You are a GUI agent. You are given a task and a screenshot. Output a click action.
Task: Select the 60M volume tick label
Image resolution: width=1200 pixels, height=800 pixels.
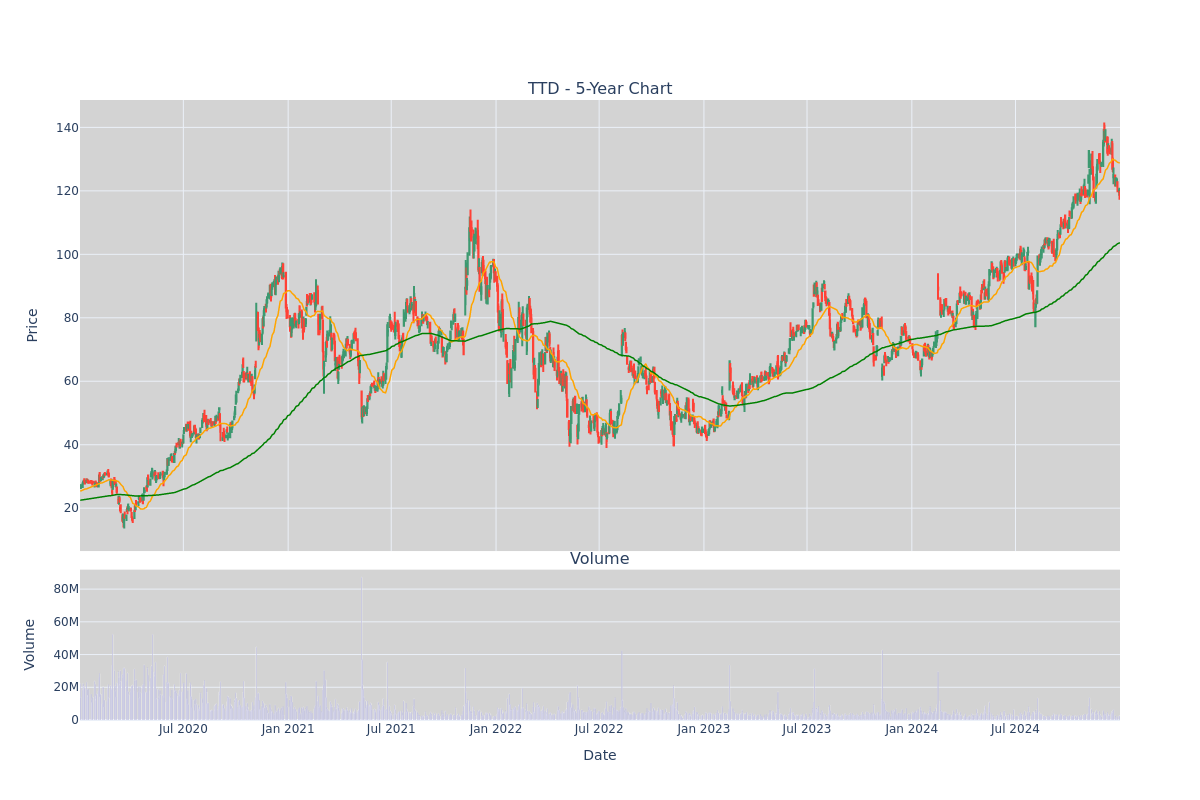pyautogui.click(x=66, y=622)
